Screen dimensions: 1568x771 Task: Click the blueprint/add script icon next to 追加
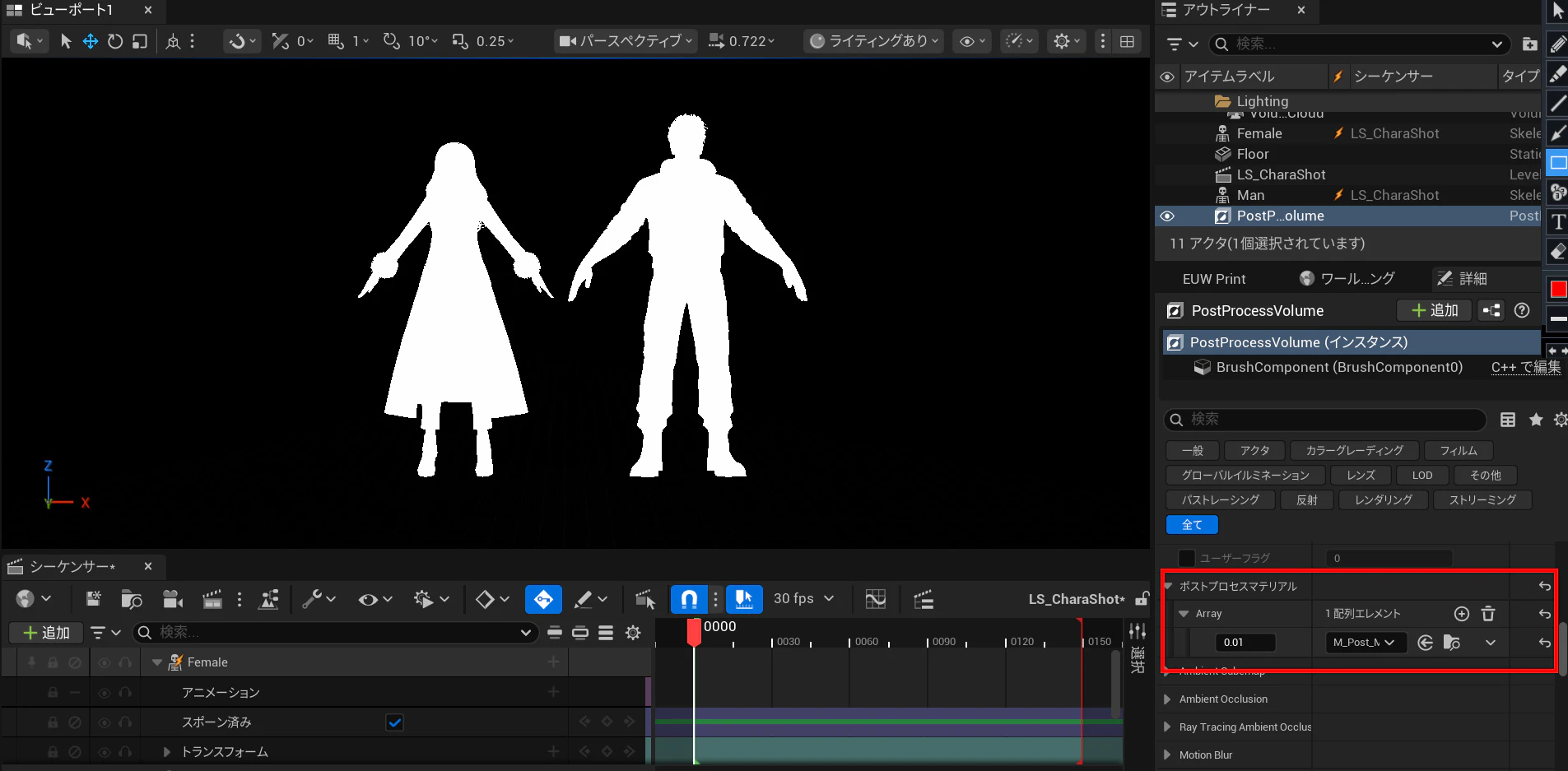(x=1491, y=310)
